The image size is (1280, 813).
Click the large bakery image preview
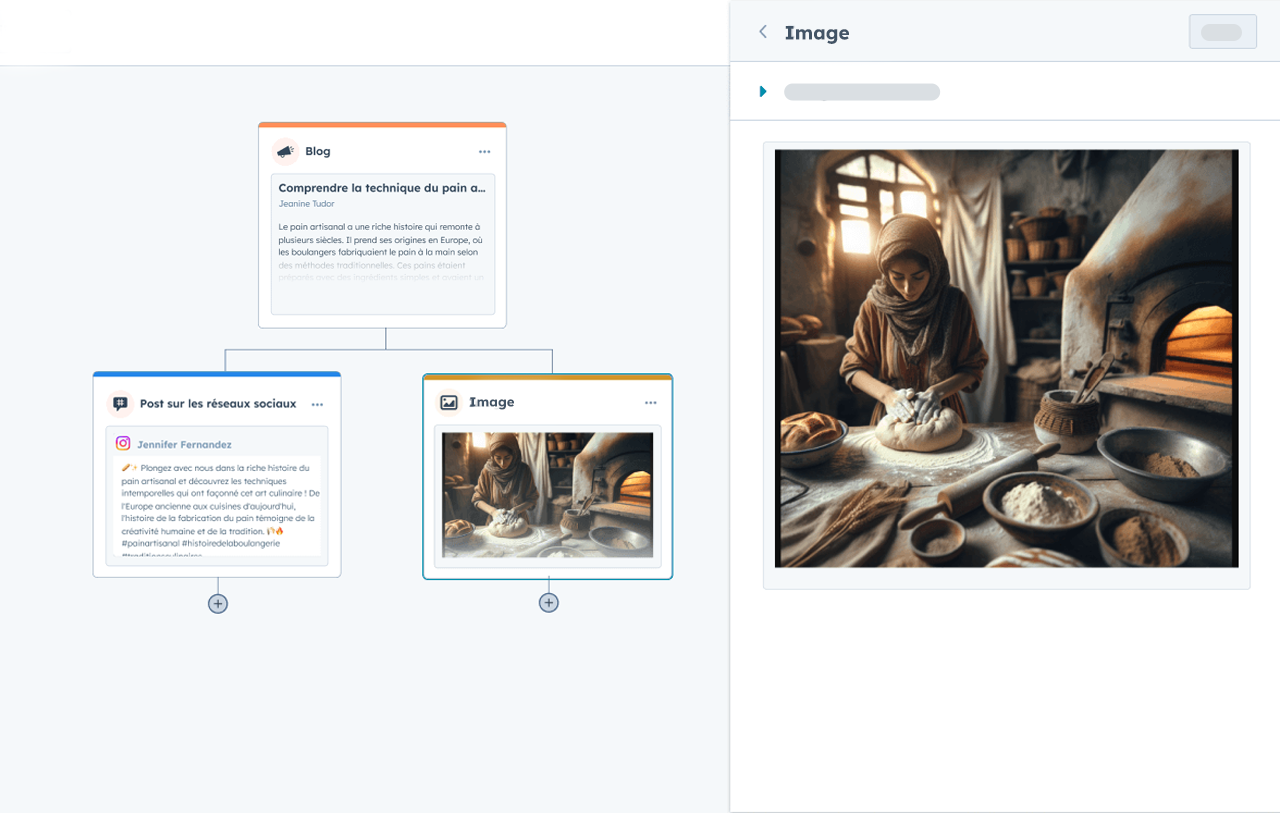click(1006, 358)
